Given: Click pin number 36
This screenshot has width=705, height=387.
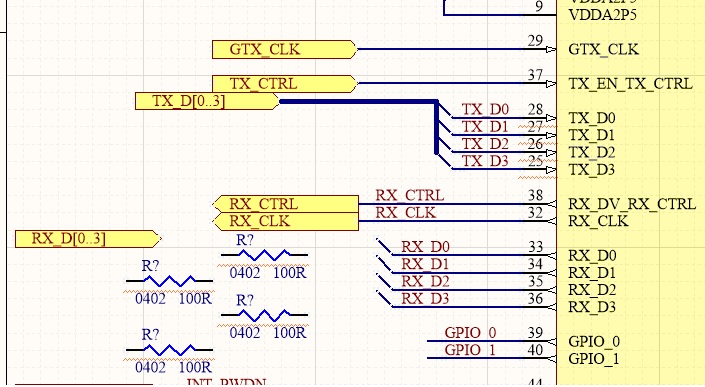Looking at the screenshot, I should point(535,298).
